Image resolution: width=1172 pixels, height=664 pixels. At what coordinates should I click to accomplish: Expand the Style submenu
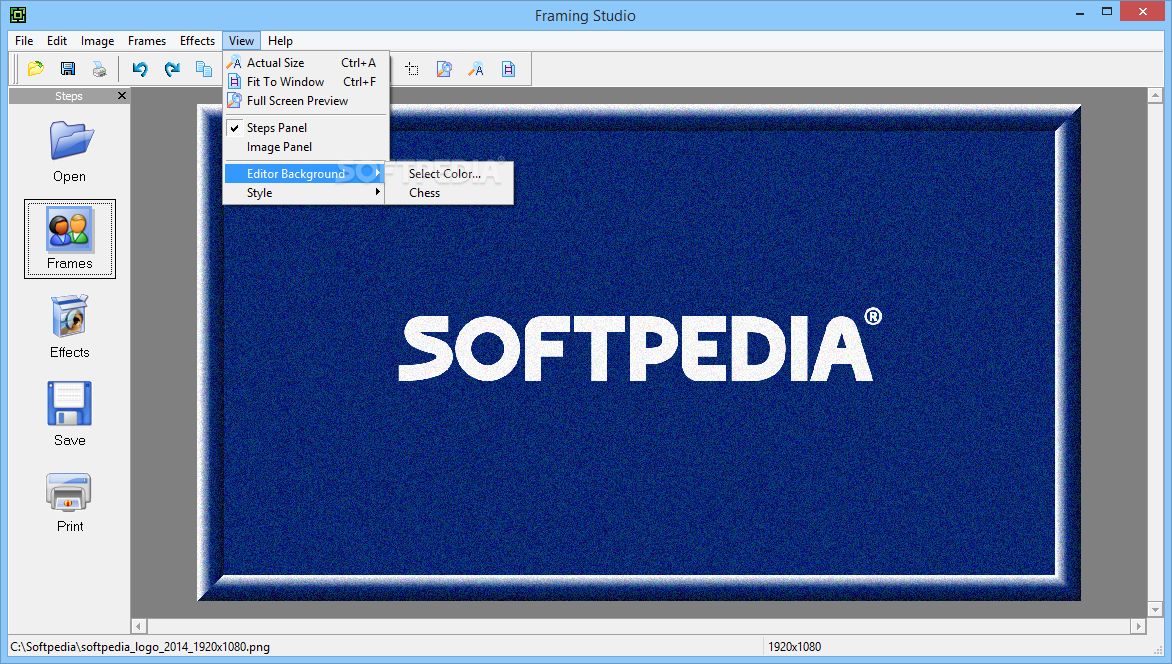(x=305, y=193)
